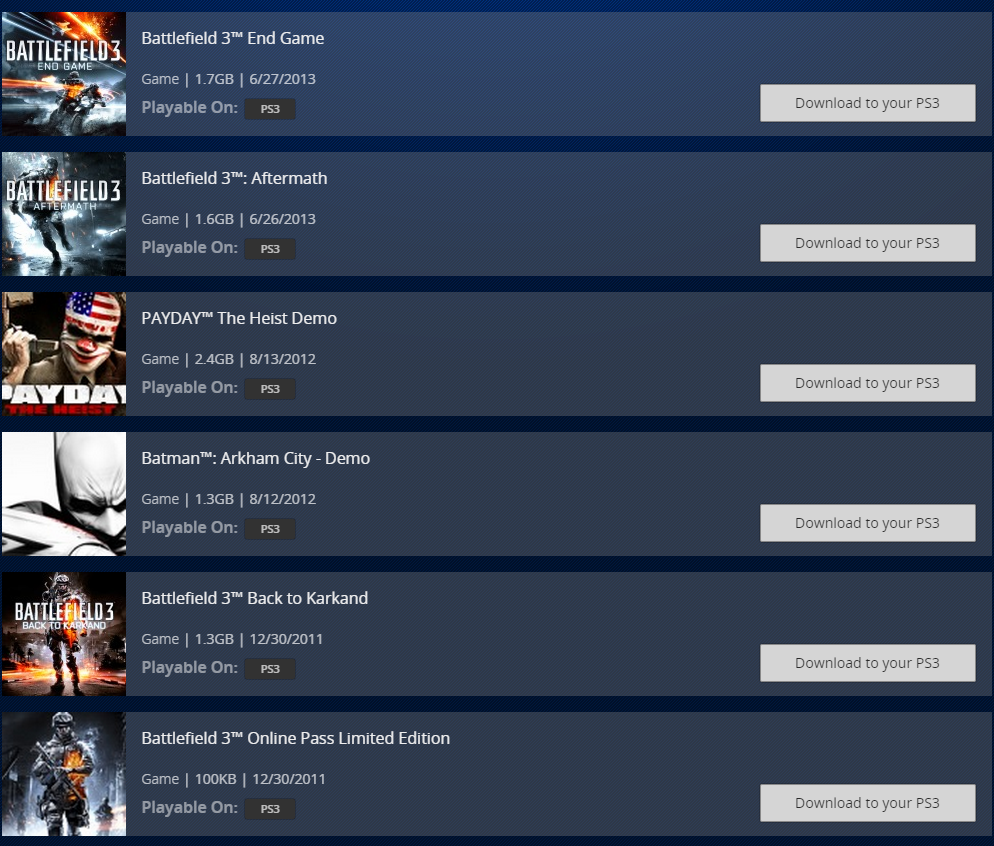Image resolution: width=994 pixels, height=846 pixels.
Task: Open the Battlefield 3 Aftermath cover art
Action: 64,214
